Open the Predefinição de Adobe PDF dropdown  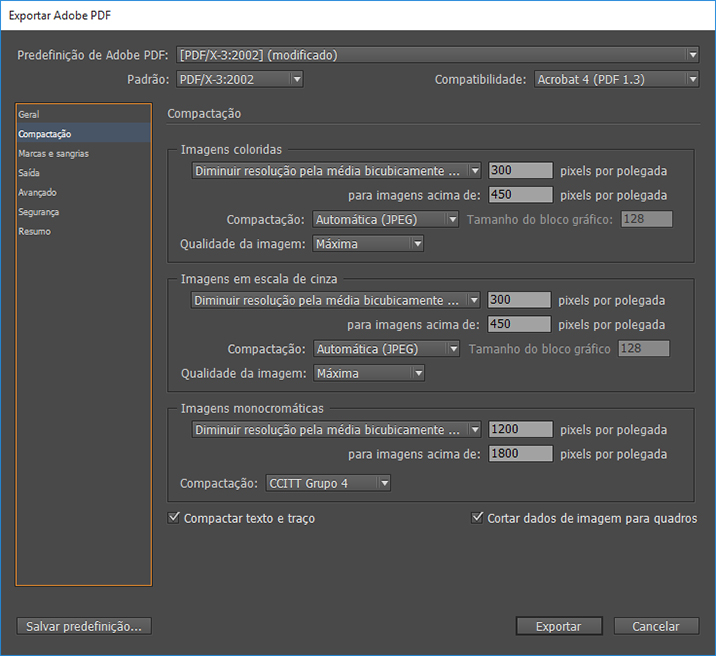click(437, 55)
